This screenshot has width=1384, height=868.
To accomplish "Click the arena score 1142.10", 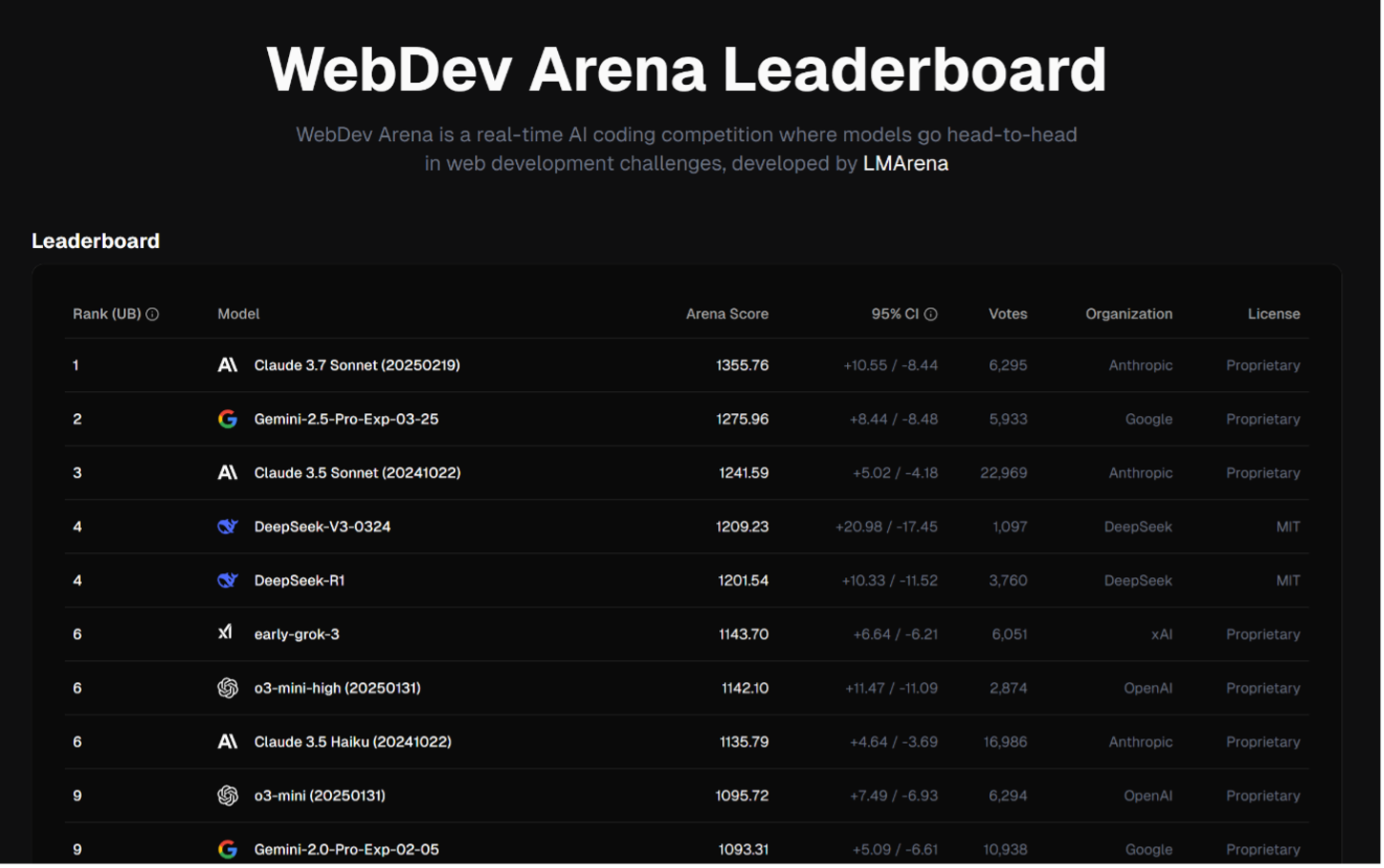I will [x=746, y=689].
